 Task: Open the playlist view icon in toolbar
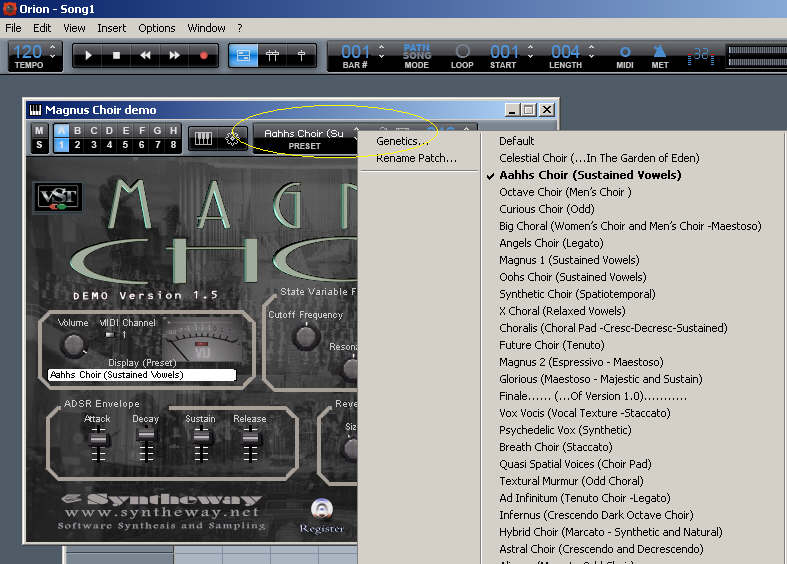243,55
